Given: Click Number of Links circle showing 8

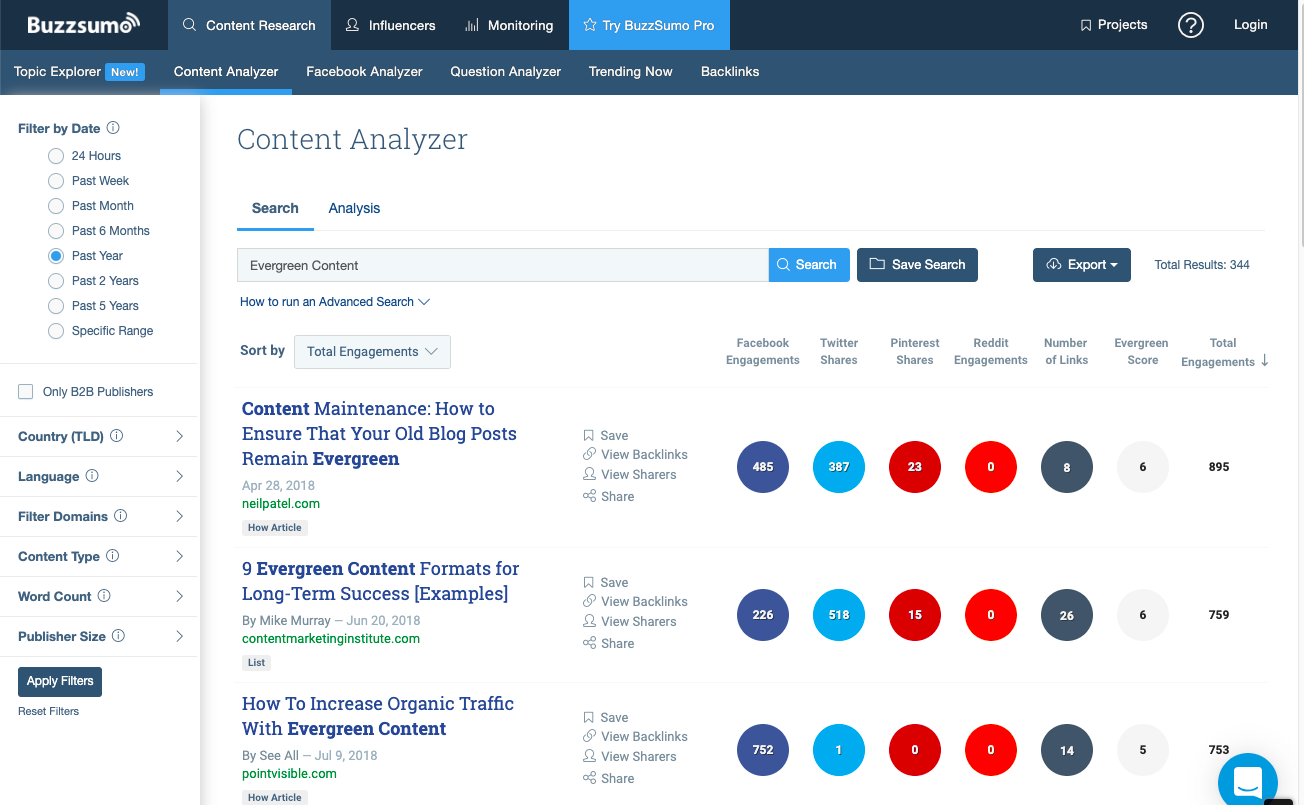Looking at the screenshot, I should point(1067,467).
